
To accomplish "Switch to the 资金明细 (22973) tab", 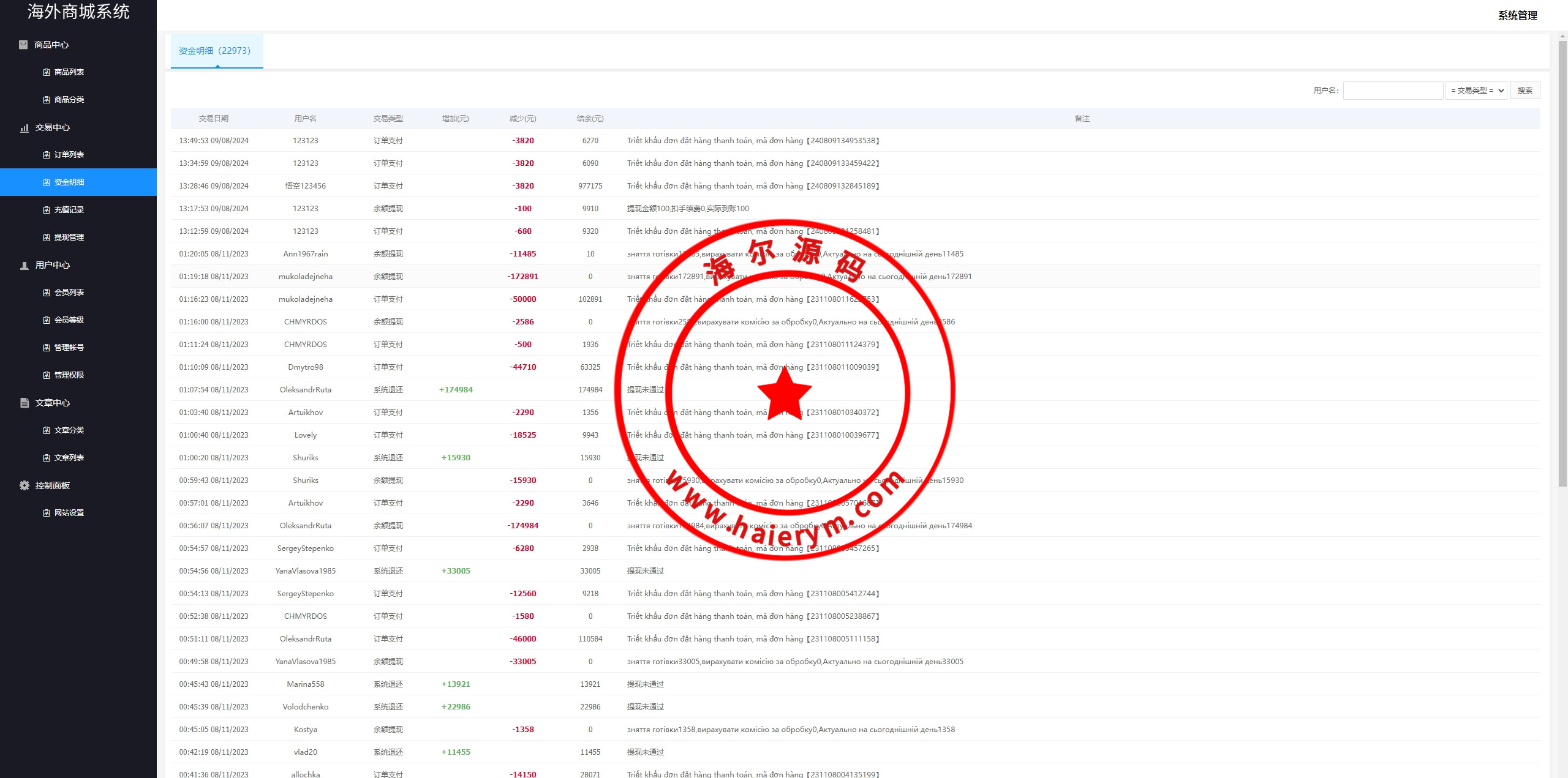I will (x=215, y=51).
